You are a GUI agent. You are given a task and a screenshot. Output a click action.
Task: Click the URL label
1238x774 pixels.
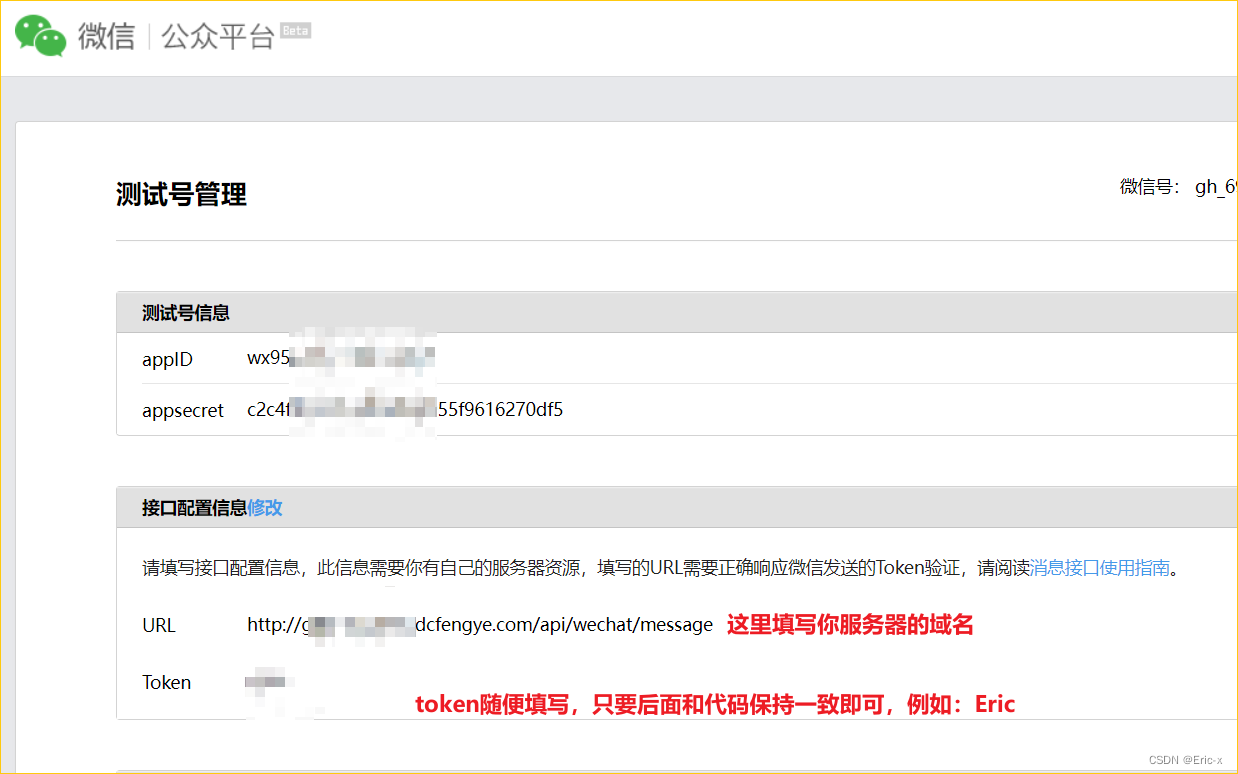[x=158, y=625]
